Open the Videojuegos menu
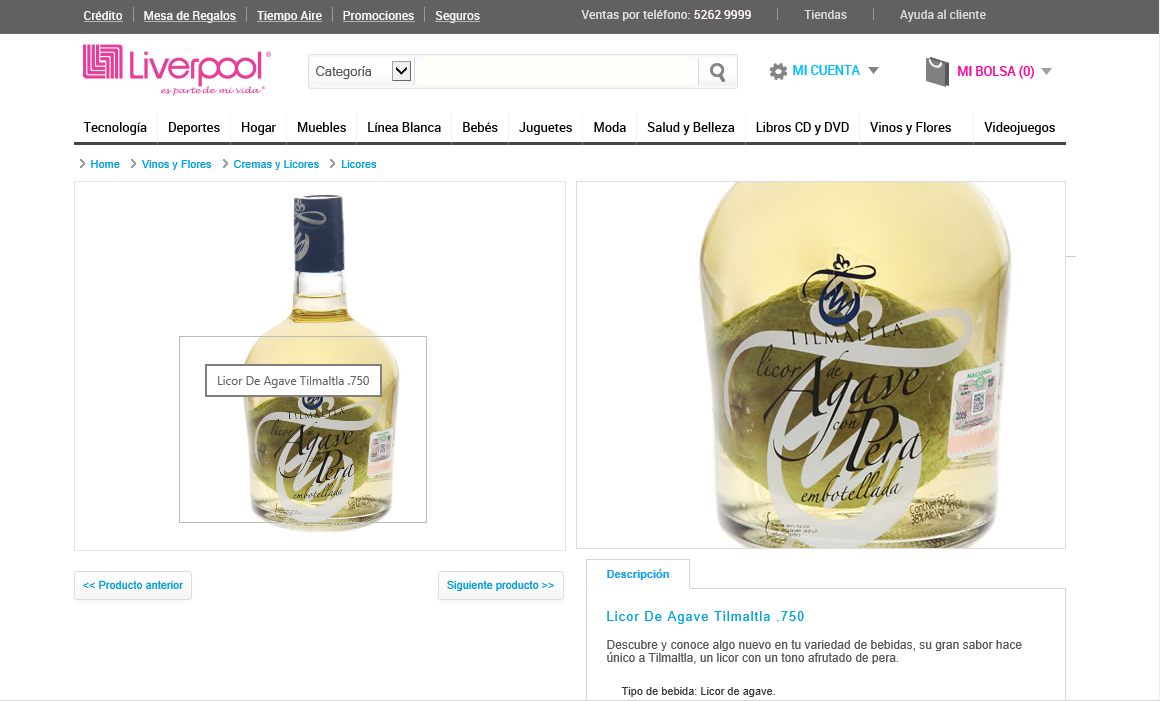 click(1019, 127)
